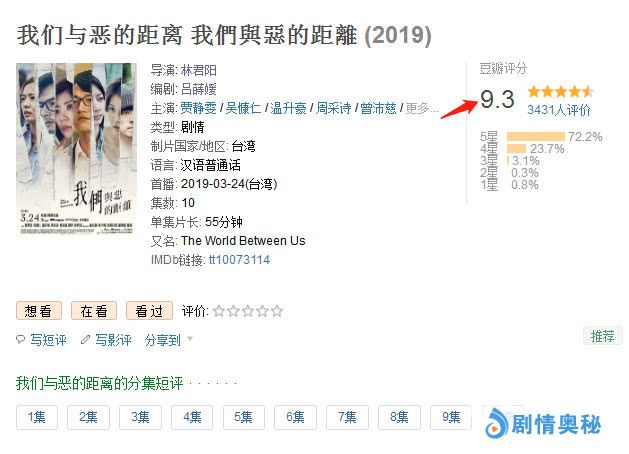This screenshot has height=454, width=629.
Task: Open episode 5集 short reviews
Action: pyautogui.click(x=243, y=418)
